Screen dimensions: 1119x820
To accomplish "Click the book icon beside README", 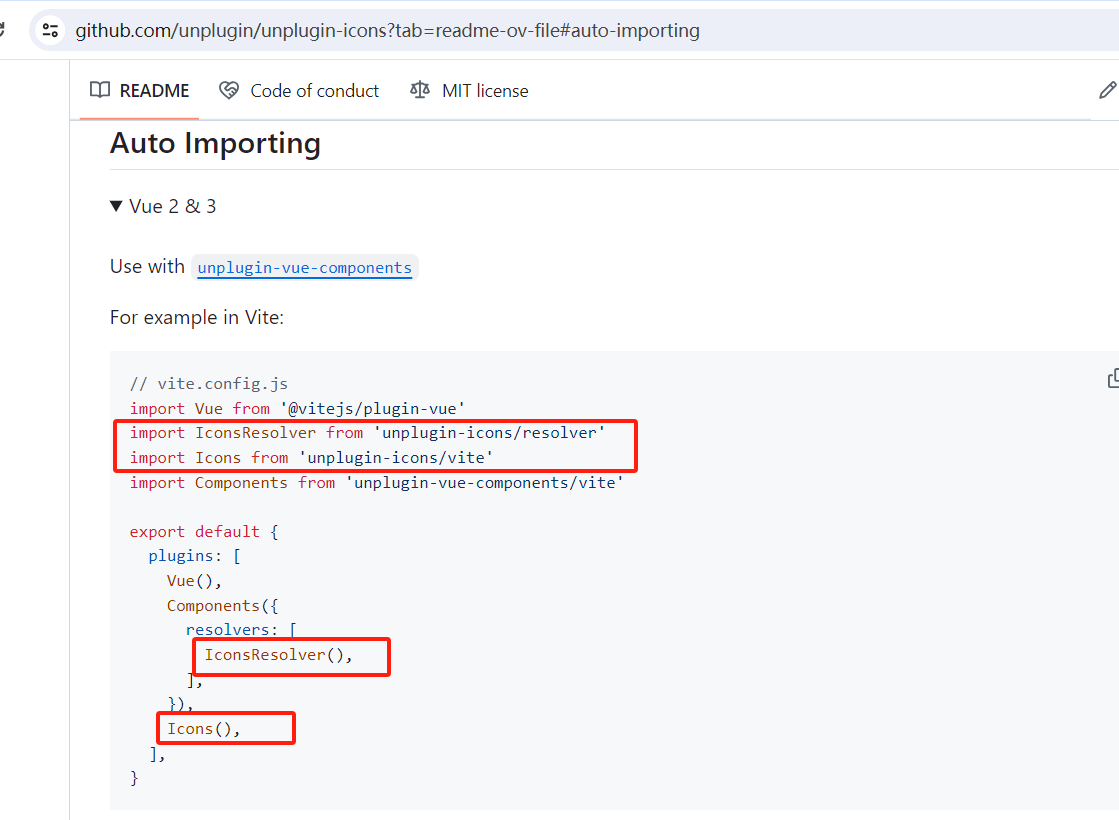I will click(x=100, y=90).
